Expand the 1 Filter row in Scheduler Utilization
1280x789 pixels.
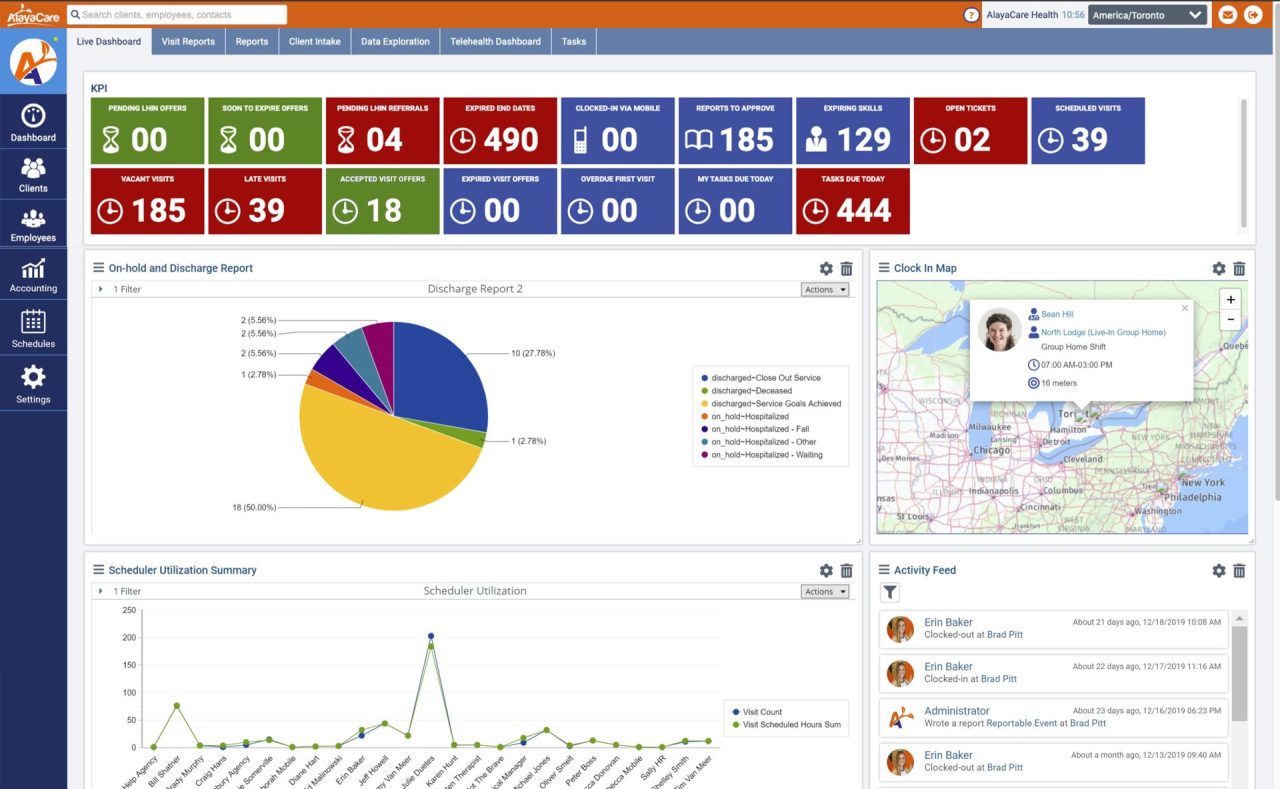point(120,591)
